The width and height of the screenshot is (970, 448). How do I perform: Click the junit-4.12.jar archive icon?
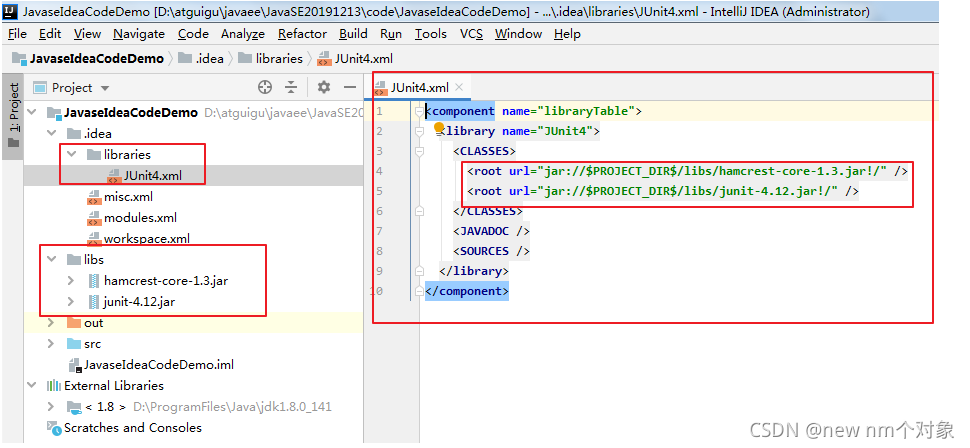pos(93,302)
